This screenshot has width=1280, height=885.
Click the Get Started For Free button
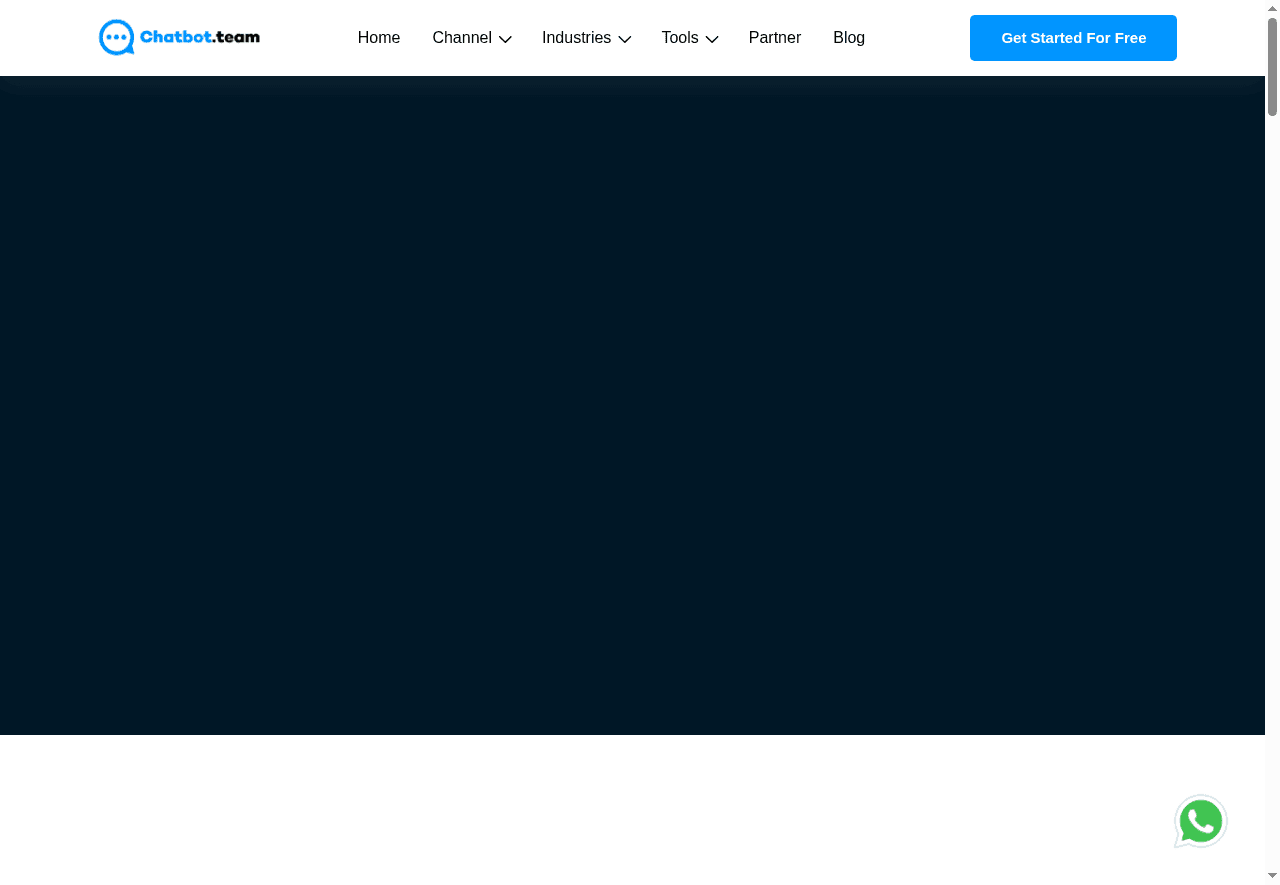point(1072,37)
